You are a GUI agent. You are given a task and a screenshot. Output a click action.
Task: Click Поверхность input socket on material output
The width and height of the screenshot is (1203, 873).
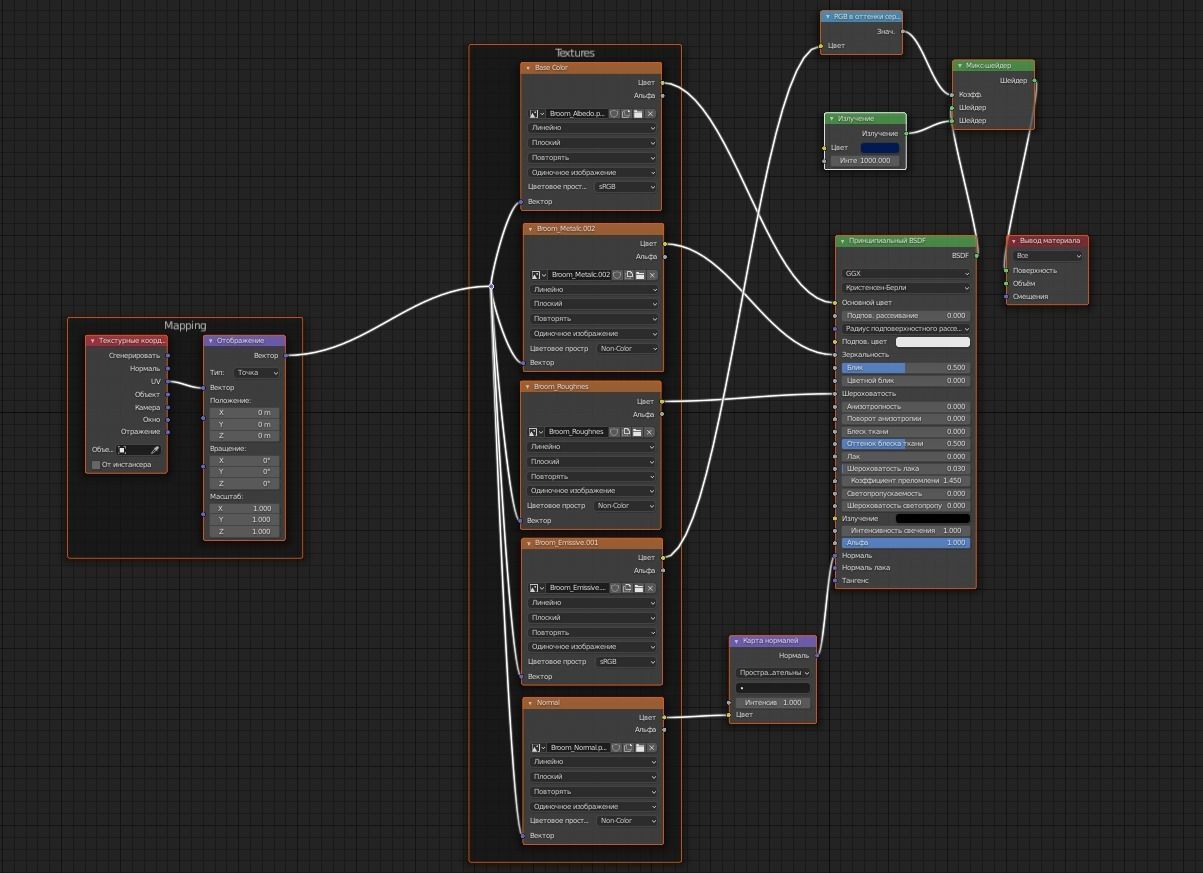(1007, 270)
